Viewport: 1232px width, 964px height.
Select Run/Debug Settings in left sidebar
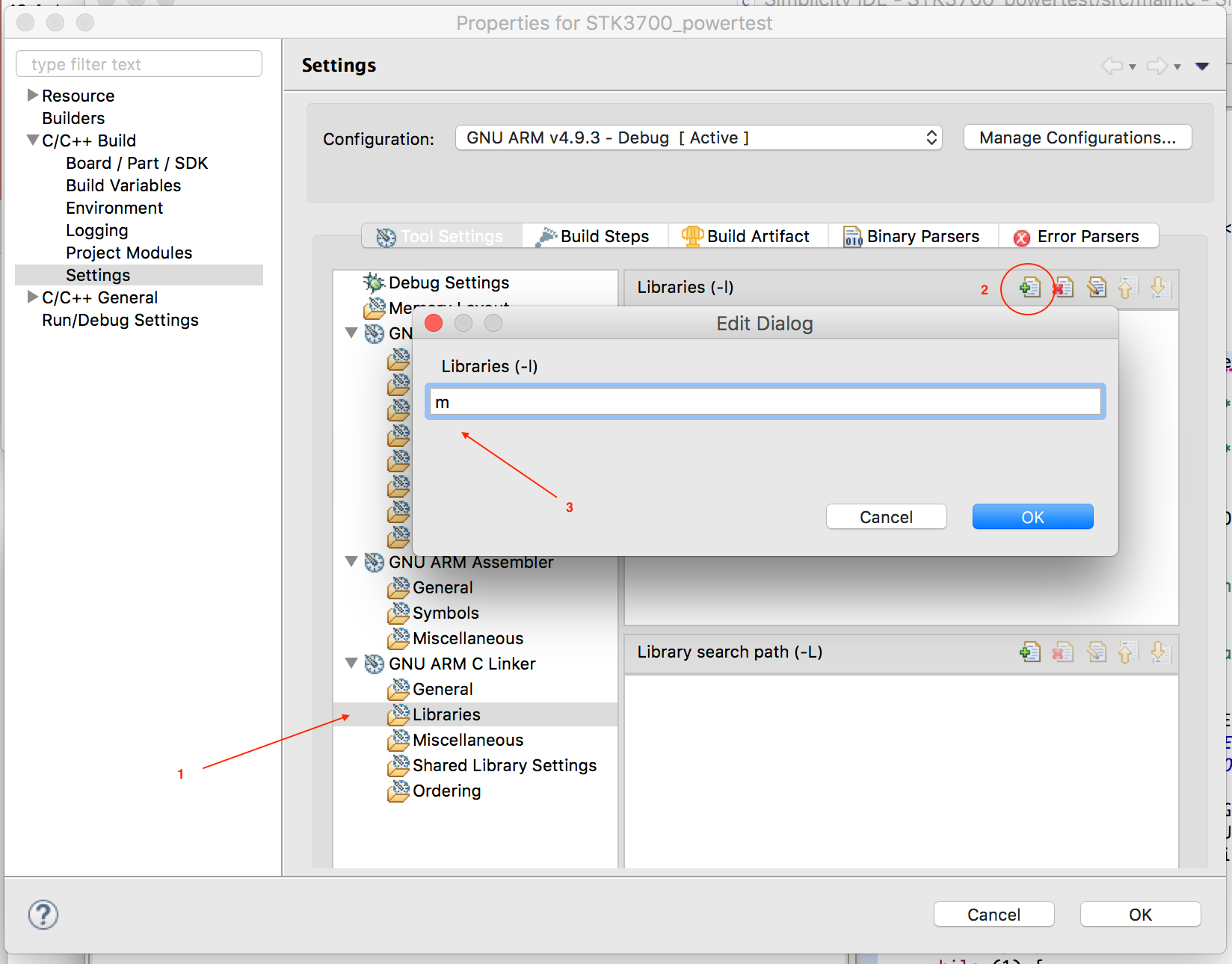[x=120, y=321]
